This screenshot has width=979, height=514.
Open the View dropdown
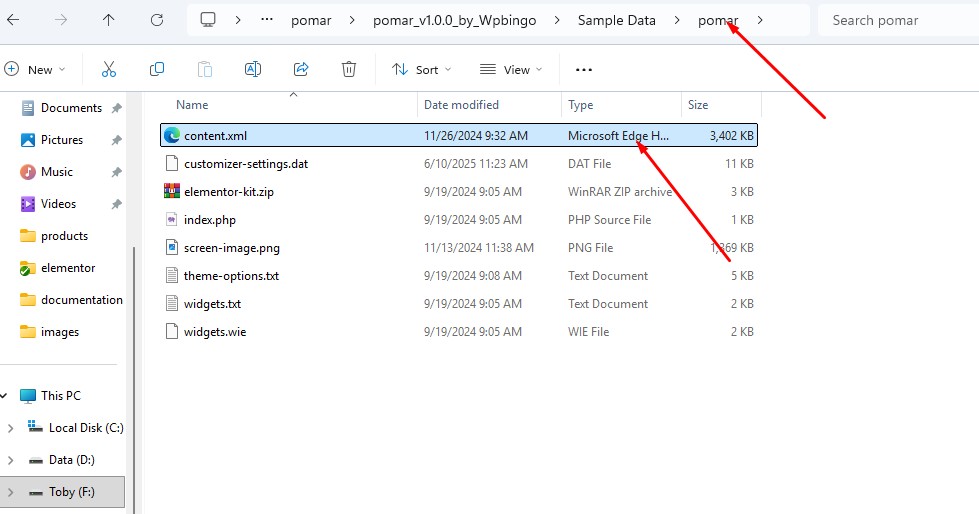511,69
